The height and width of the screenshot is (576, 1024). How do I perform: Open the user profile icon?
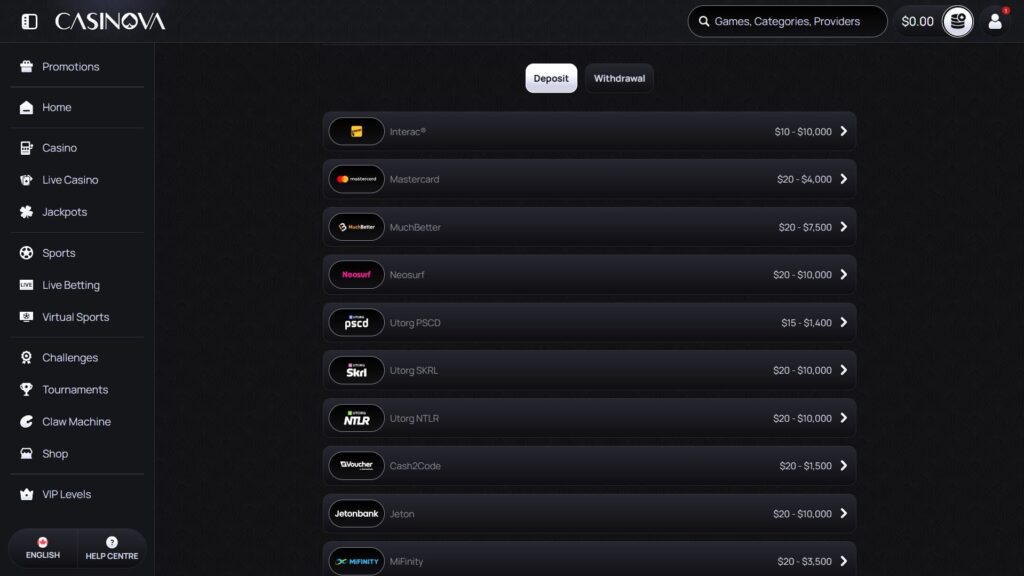pyautogui.click(x=995, y=22)
